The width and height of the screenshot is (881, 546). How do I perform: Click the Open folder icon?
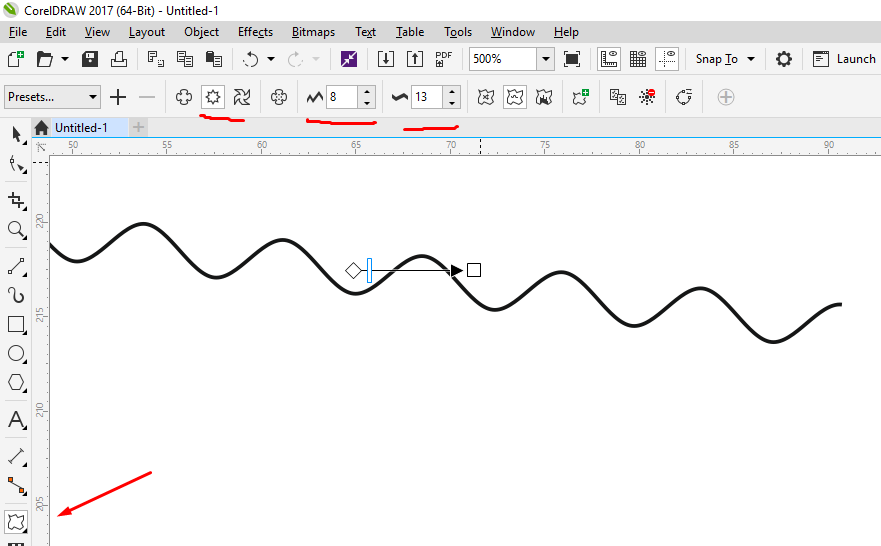coord(44,59)
